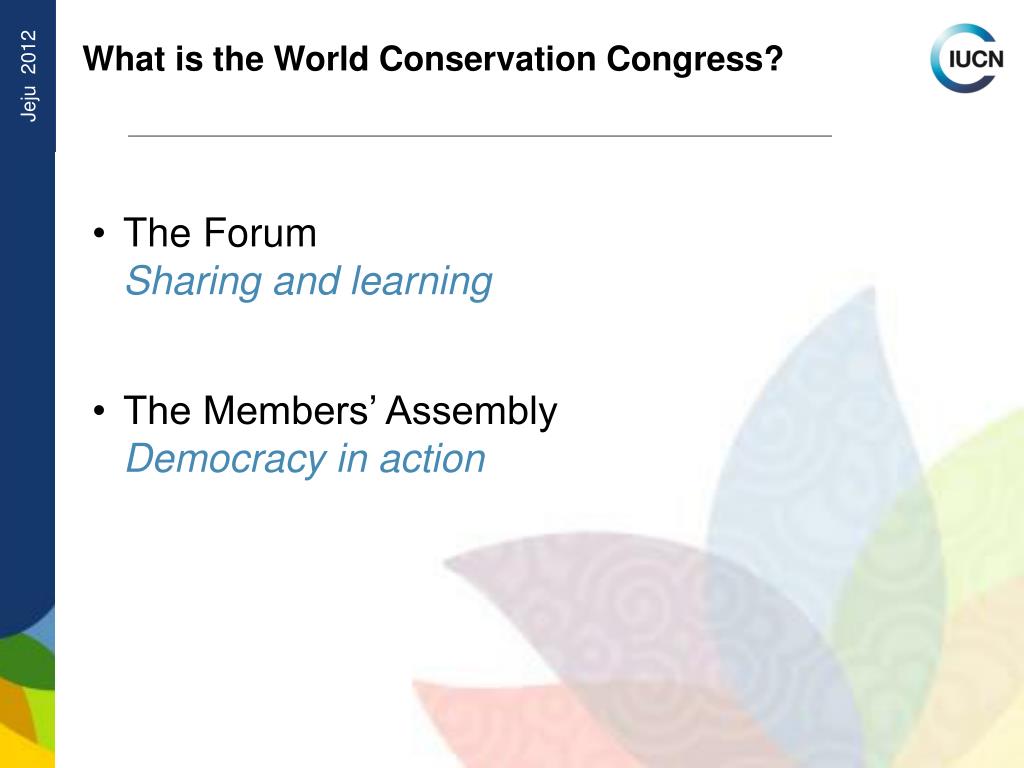This screenshot has width=1024, height=768.
Task: Click the word 'Assembly' in the second bullet
Action: 472,411
